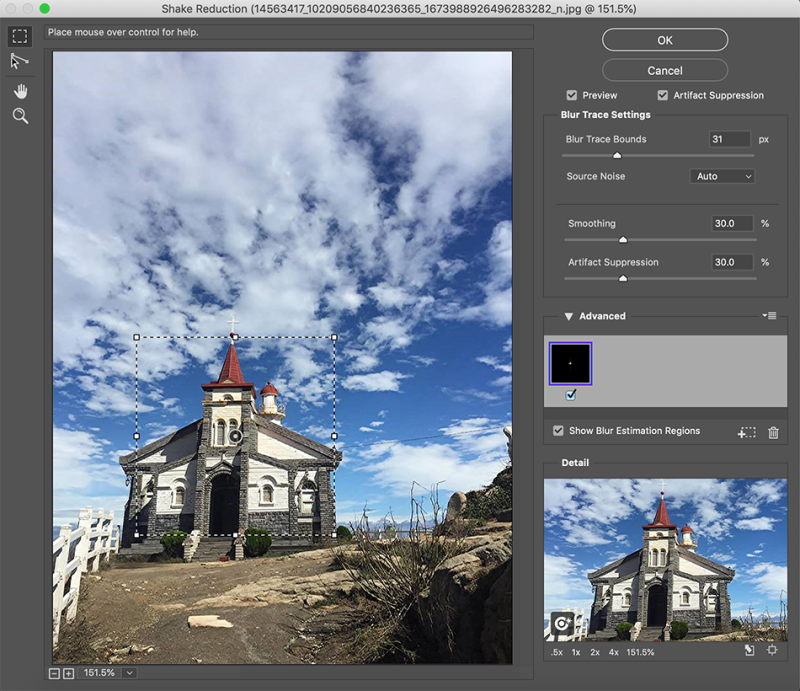The height and width of the screenshot is (691, 800).
Task: Click the Smoothing percentage field
Action: click(733, 224)
